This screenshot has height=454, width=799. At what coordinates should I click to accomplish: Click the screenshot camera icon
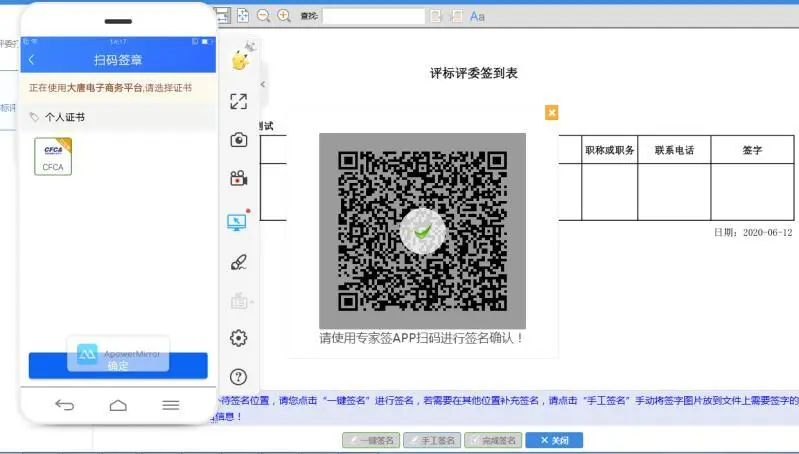[238, 140]
